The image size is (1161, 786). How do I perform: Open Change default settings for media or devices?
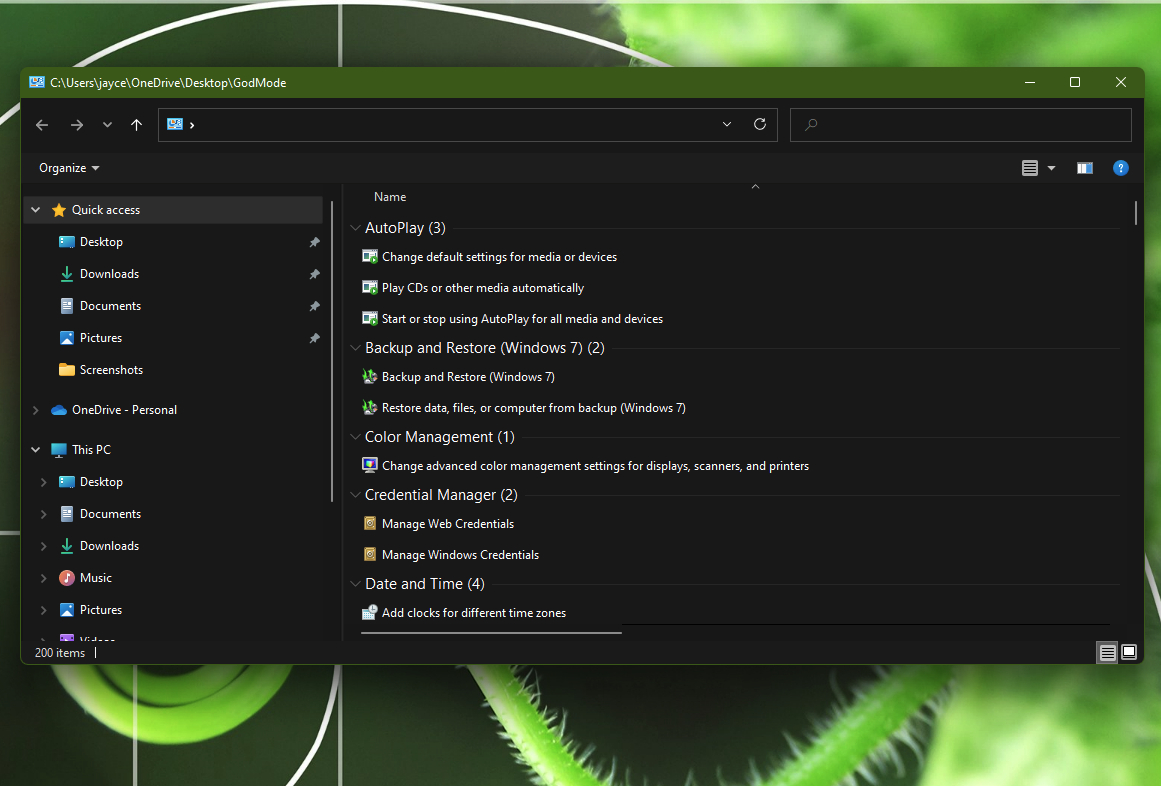click(x=499, y=257)
